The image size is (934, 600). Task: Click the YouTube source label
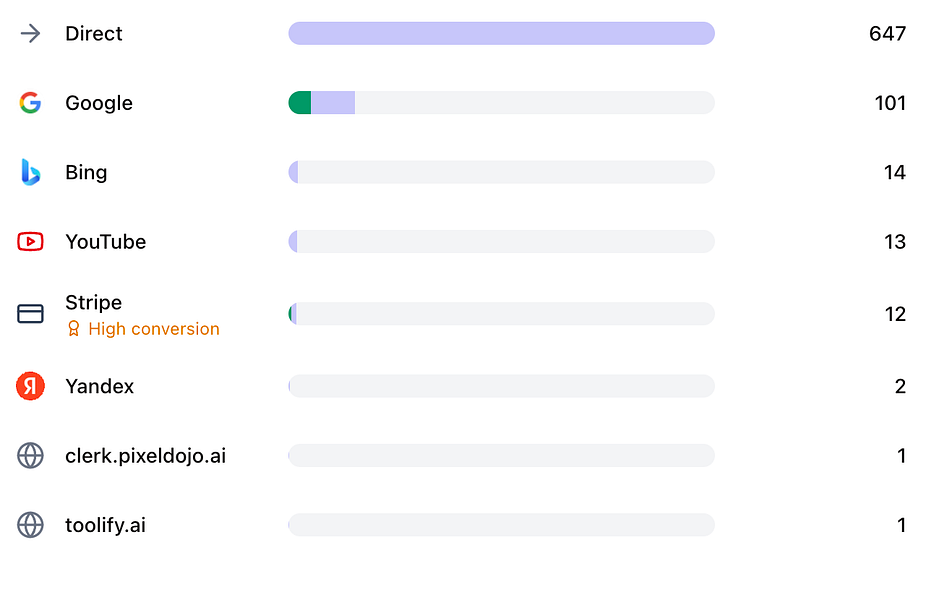click(105, 242)
